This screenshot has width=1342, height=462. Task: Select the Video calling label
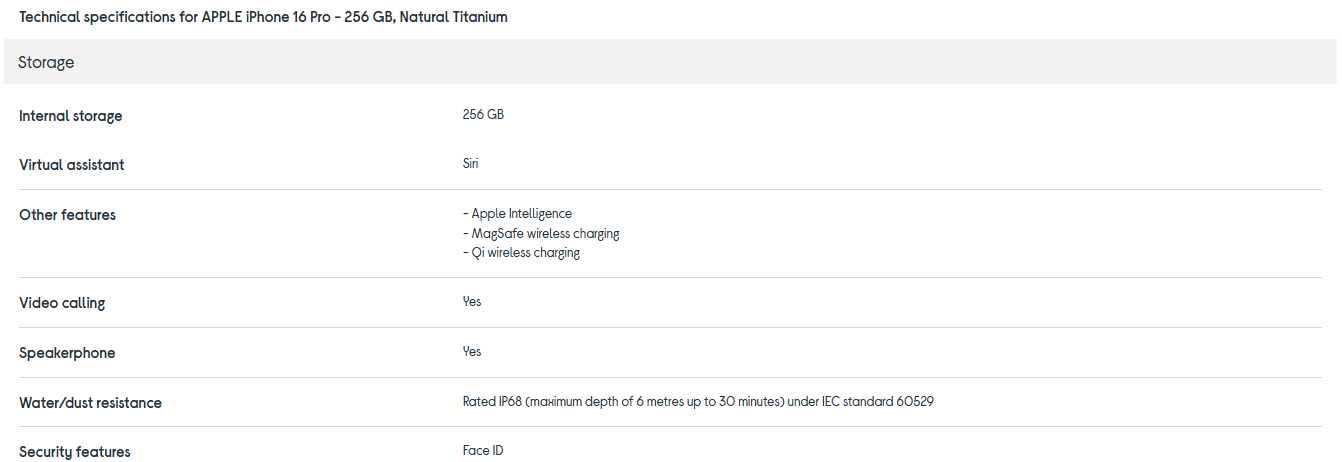[62, 303]
